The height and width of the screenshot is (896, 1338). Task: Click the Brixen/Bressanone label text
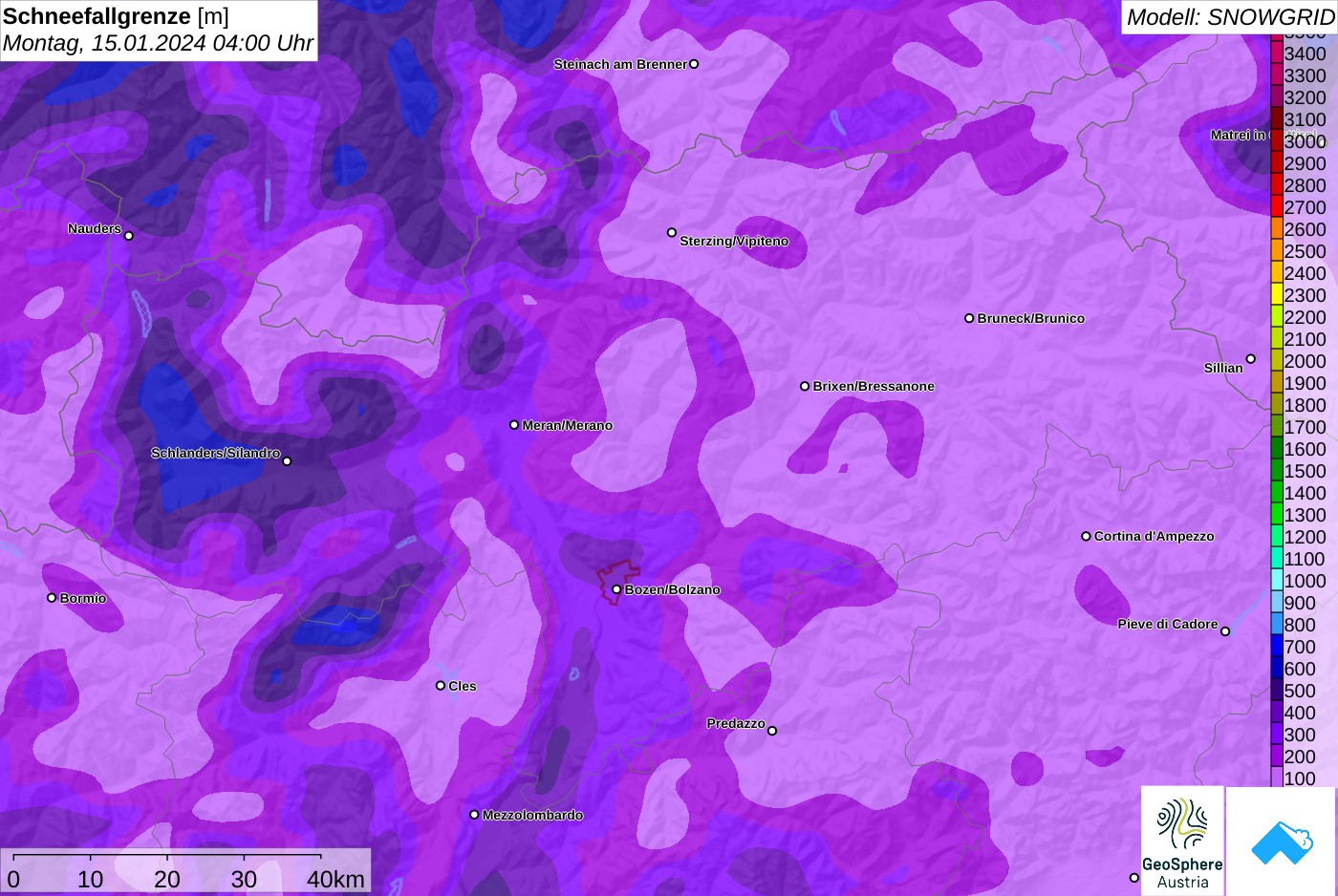coord(874,386)
